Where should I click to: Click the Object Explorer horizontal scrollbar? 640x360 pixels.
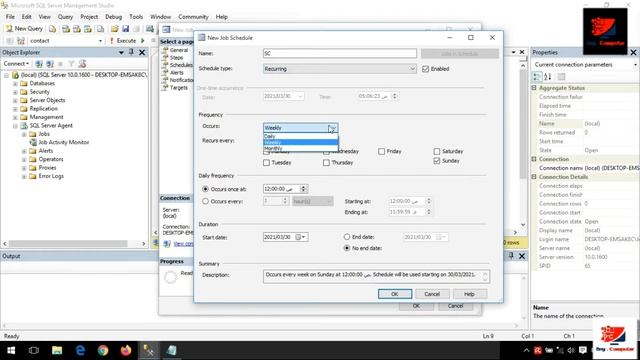(x=68, y=244)
